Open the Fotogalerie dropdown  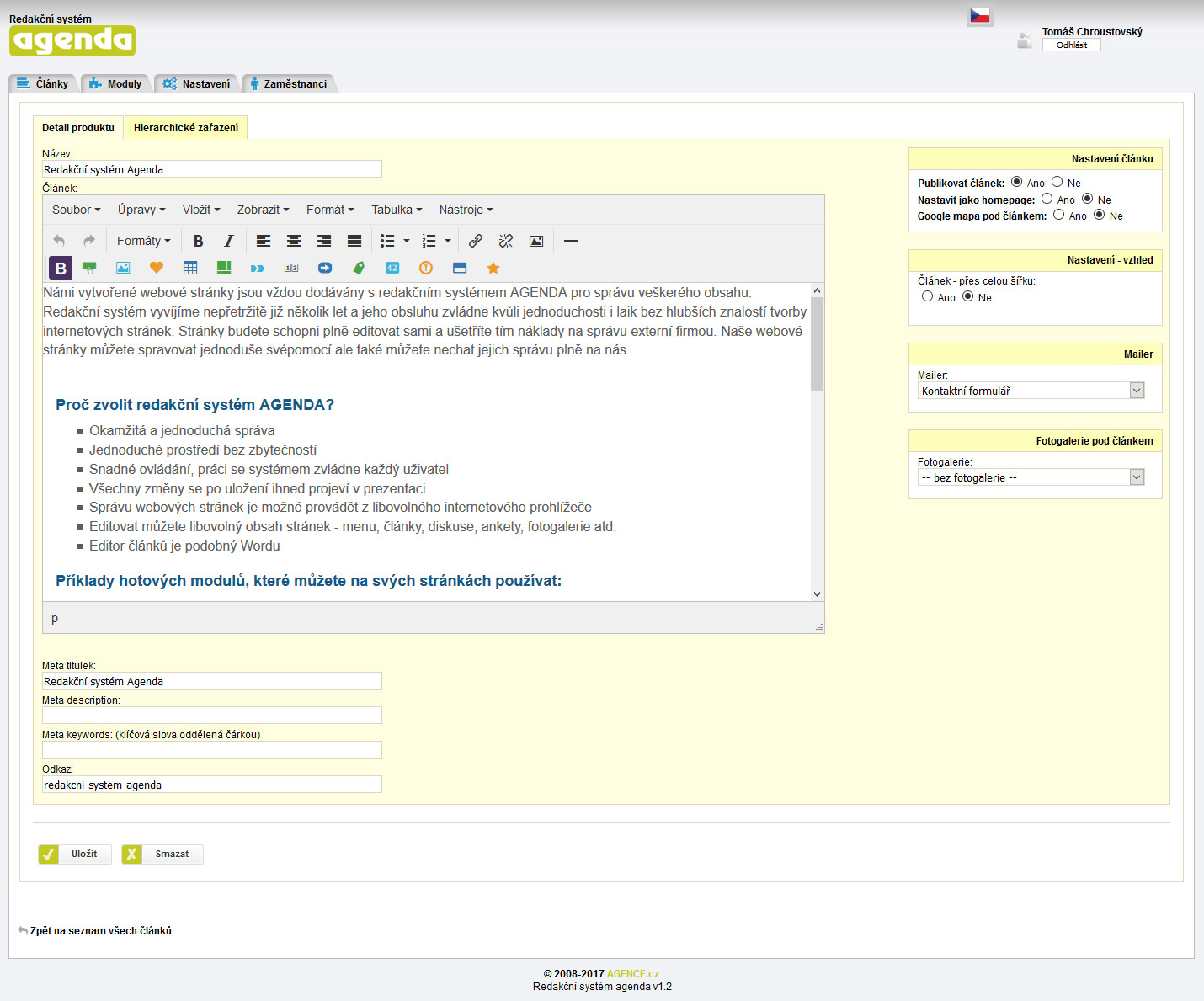click(x=1031, y=477)
